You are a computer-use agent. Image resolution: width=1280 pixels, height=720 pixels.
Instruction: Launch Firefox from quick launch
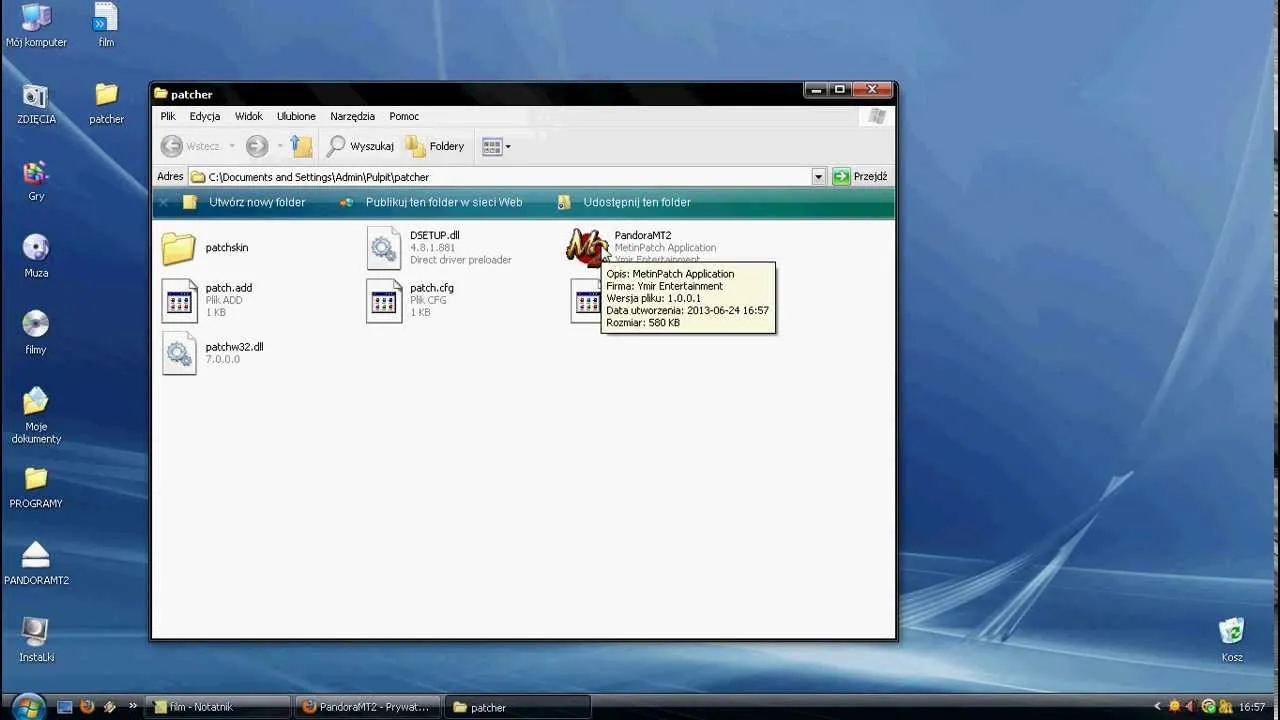point(87,706)
